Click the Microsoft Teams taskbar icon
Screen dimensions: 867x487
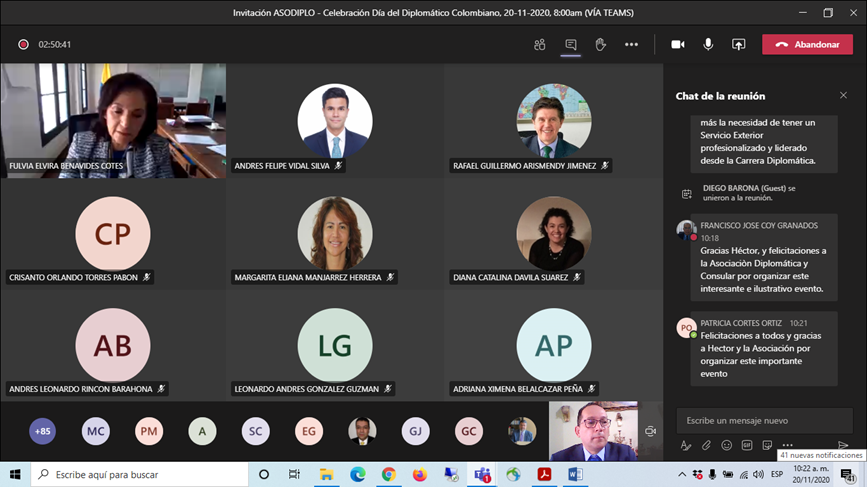[482, 475]
